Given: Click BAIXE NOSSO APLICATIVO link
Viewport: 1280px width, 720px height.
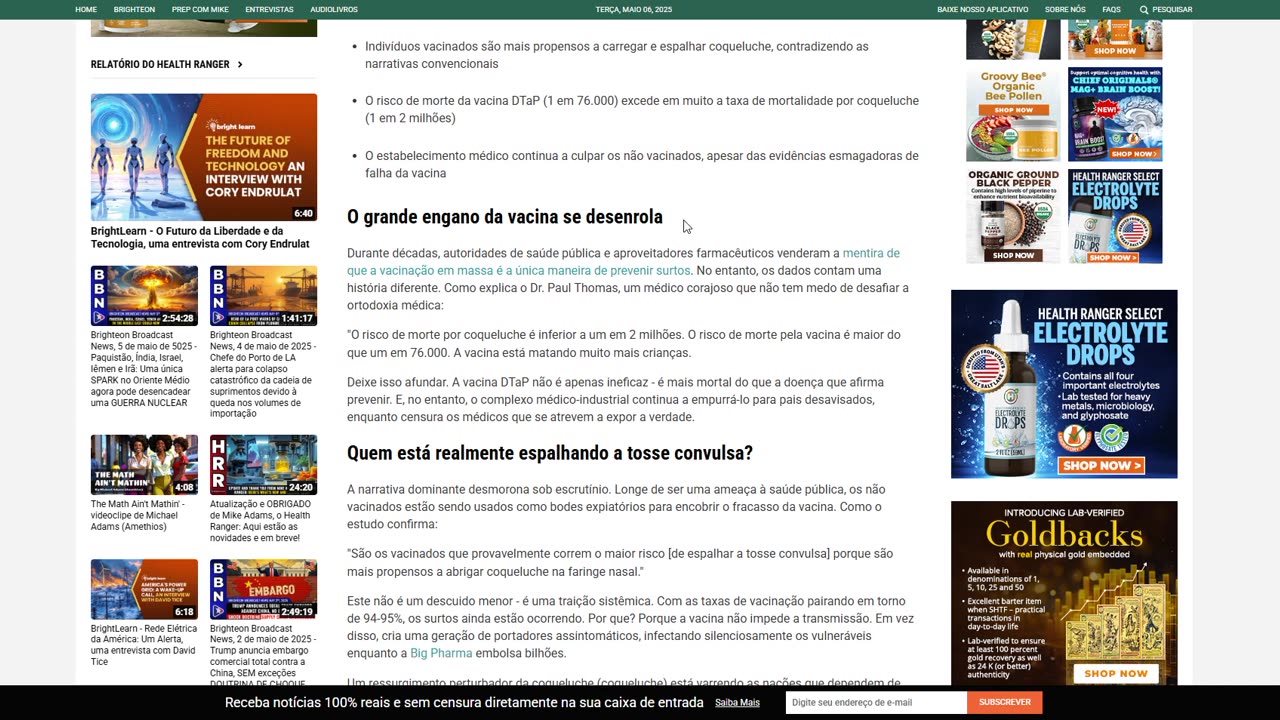Looking at the screenshot, I should 982,9.
